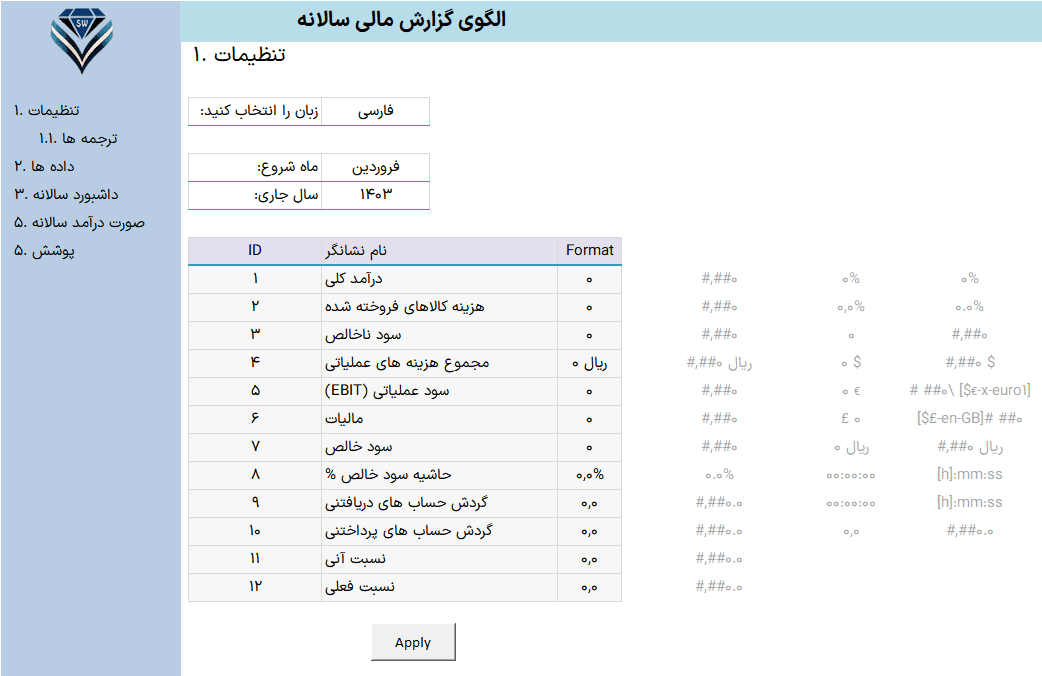Click the زبان را انتخاب کنید: label
The width and height of the screenshot is (1042, 676).
259,111
